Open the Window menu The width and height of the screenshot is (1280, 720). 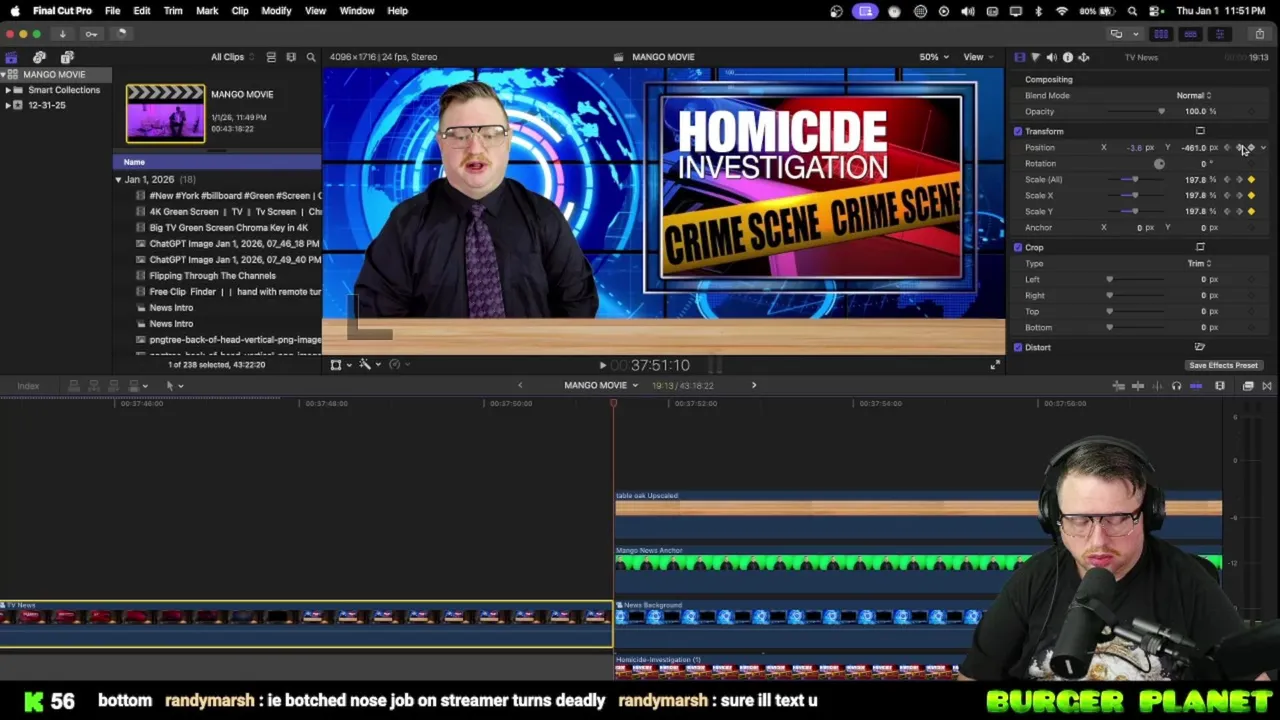click(x=357, y=10)
